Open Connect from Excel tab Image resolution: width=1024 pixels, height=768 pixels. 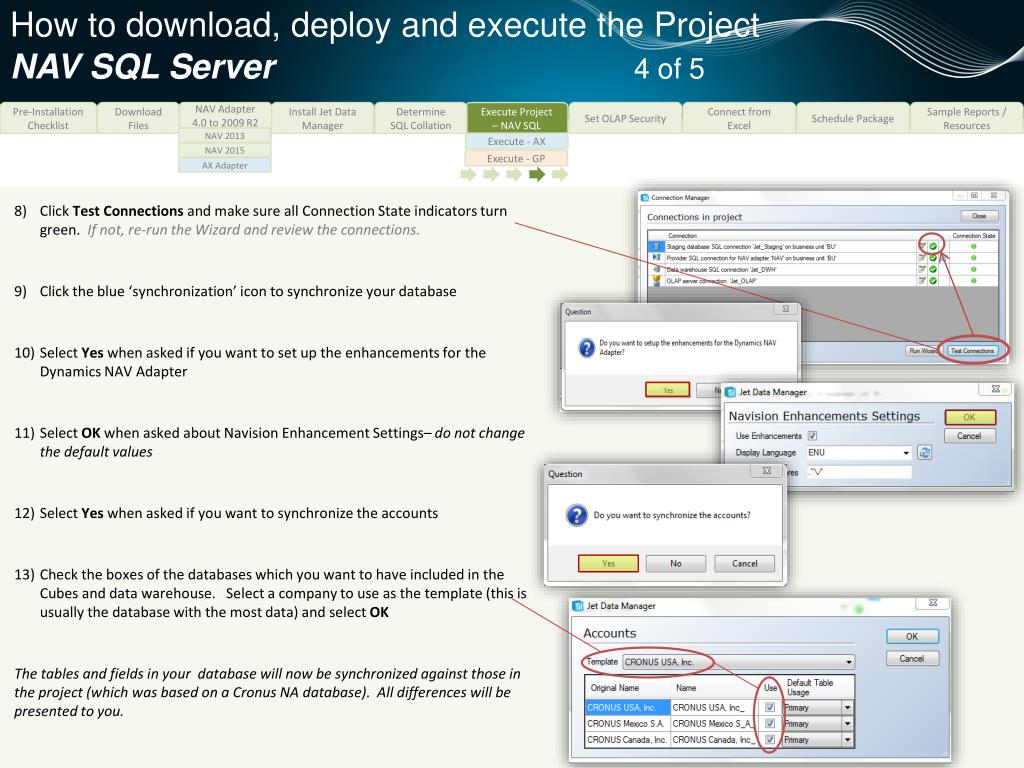[x=739, y=118]
